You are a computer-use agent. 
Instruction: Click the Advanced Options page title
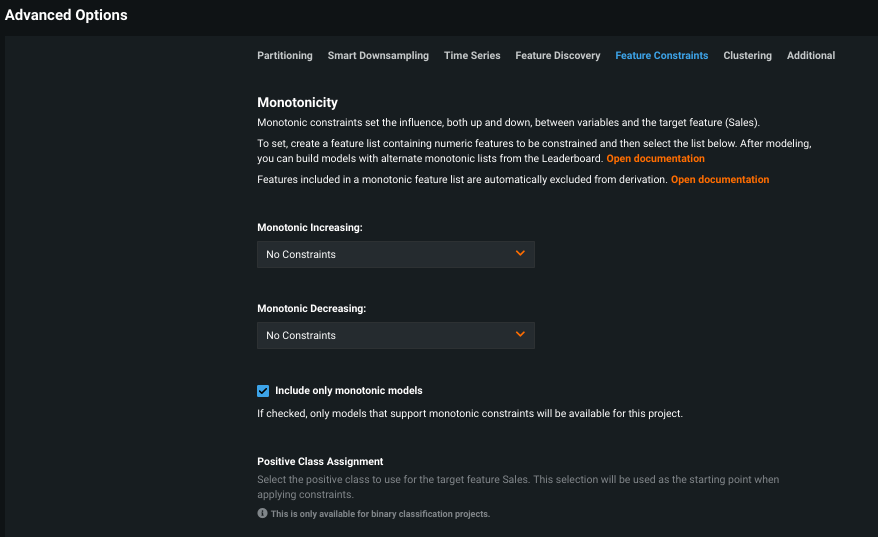66,16
